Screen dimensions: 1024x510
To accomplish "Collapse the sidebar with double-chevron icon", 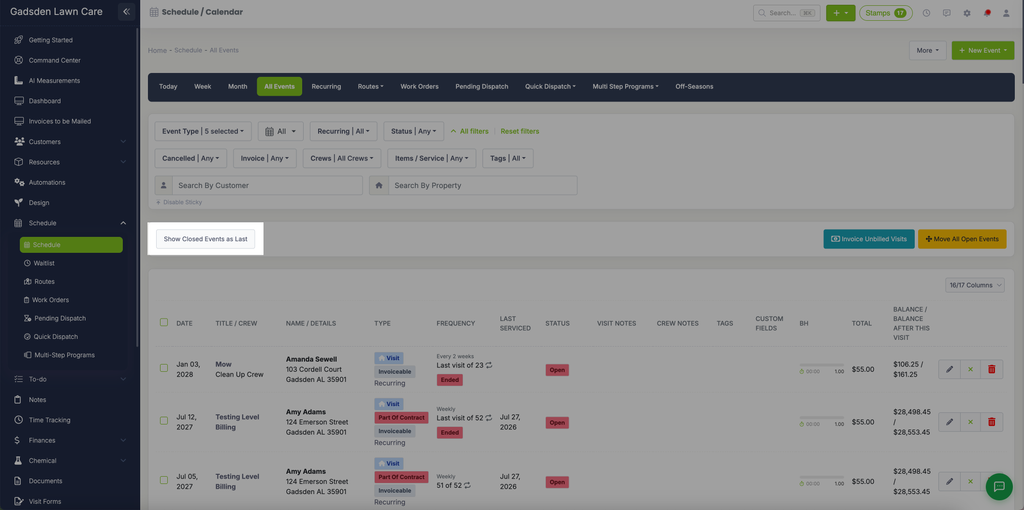I will click(x=127, y=12).
